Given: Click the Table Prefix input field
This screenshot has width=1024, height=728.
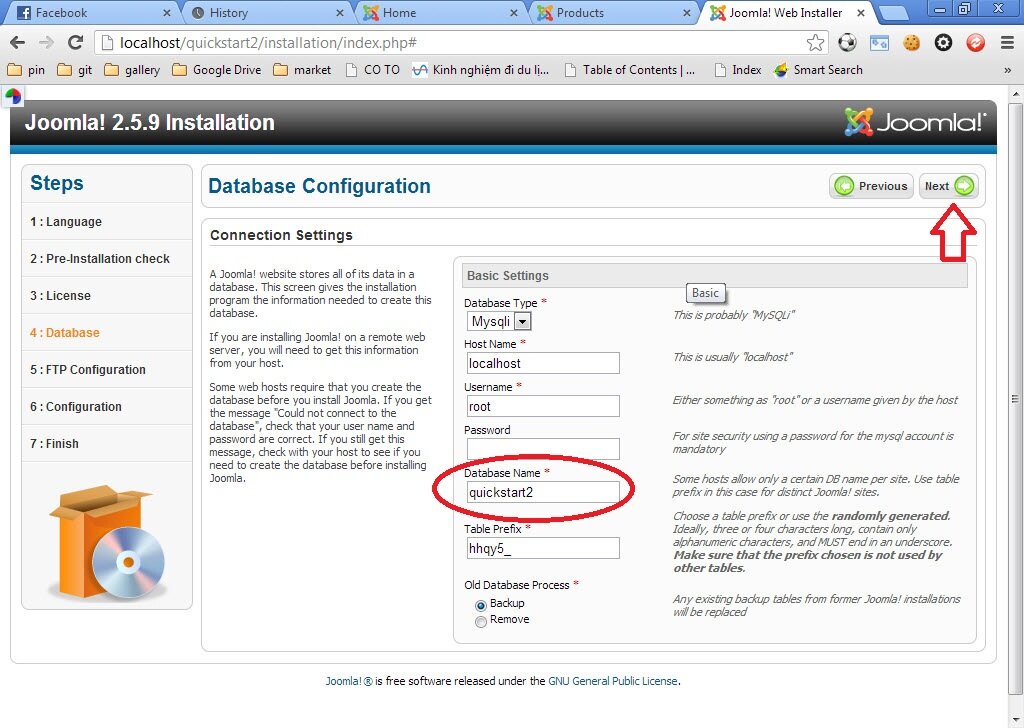Looking at the screenshot, I should pos(541,548).
